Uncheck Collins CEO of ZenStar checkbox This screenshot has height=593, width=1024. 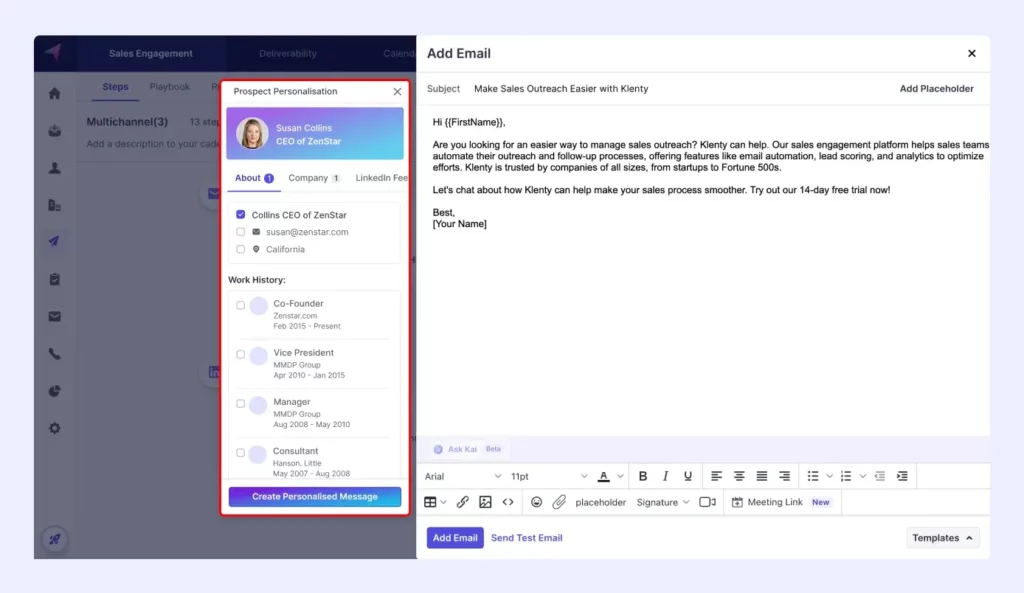[x=240, y=214]
